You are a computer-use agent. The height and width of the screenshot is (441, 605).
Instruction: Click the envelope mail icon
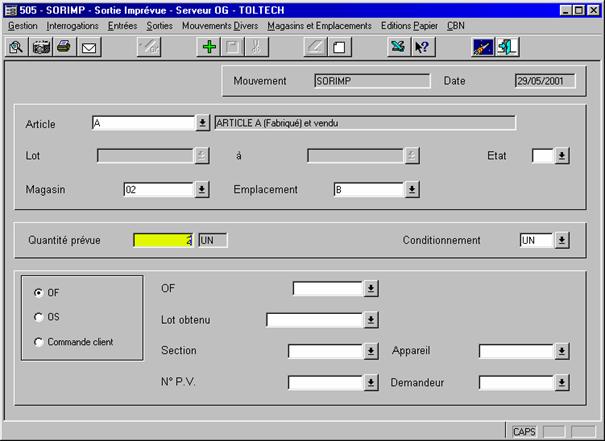point(88,47)
